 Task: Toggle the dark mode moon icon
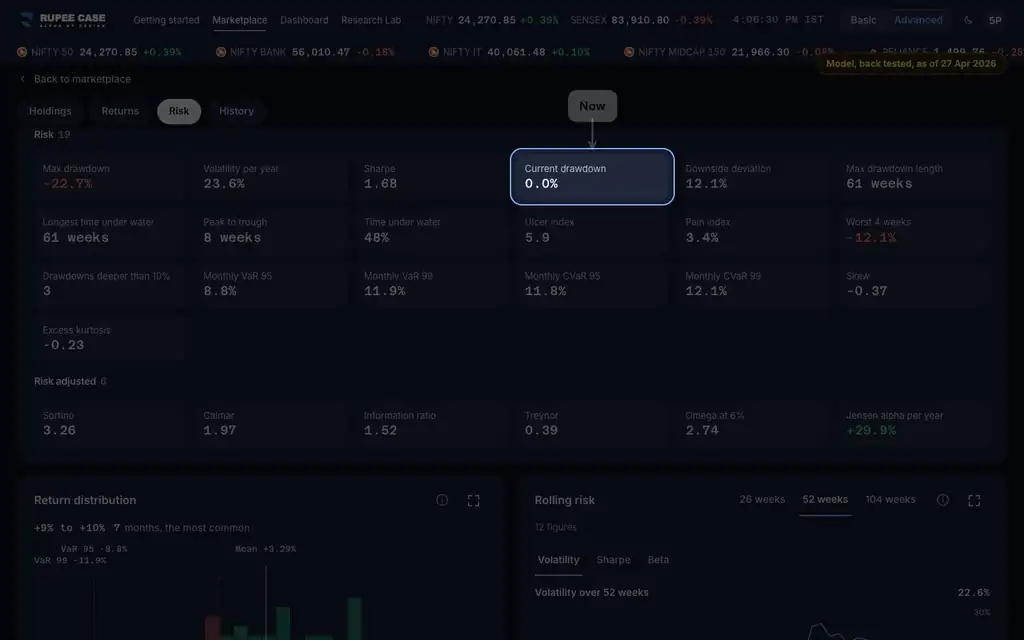968,20
